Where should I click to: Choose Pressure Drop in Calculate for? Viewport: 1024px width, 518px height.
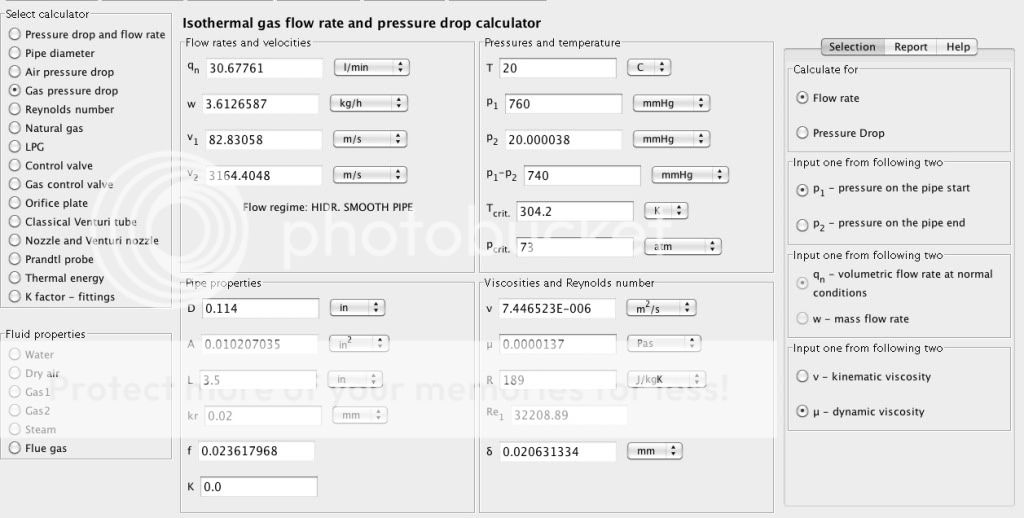(802, 132)
